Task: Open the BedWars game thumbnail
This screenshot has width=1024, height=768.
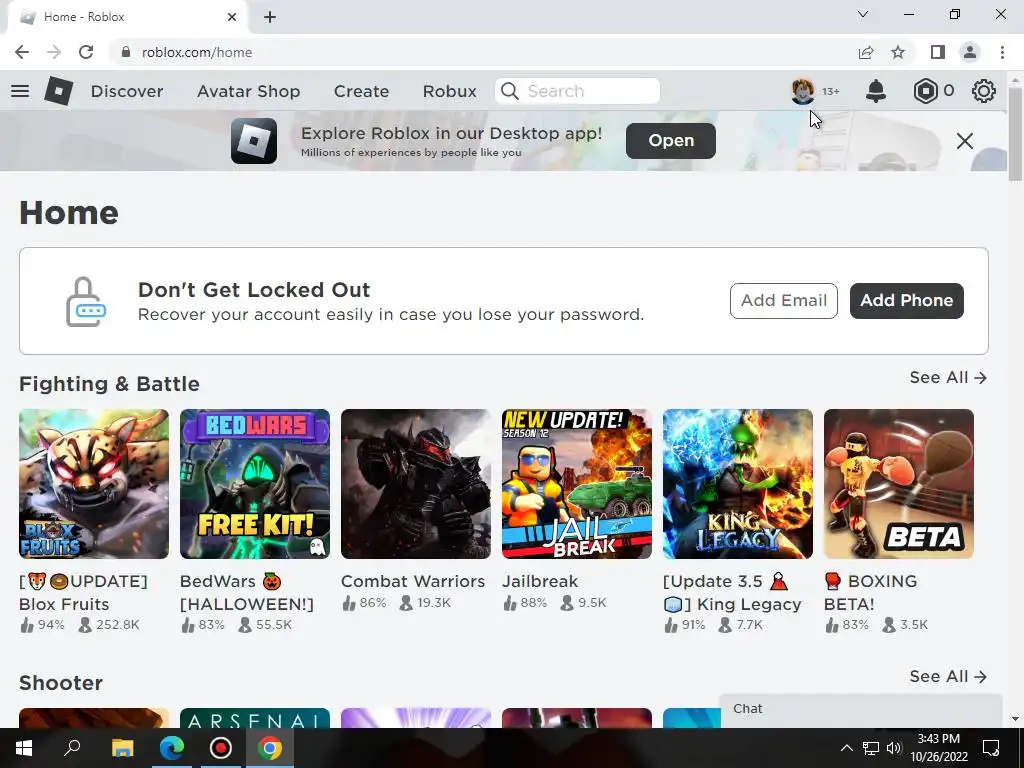Action: [255, 484]
